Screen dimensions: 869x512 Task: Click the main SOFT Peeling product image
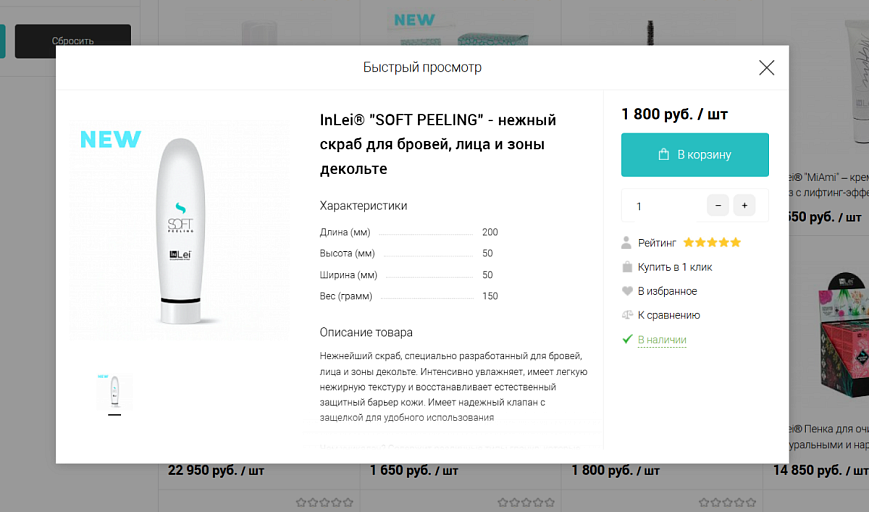(179, 231)
